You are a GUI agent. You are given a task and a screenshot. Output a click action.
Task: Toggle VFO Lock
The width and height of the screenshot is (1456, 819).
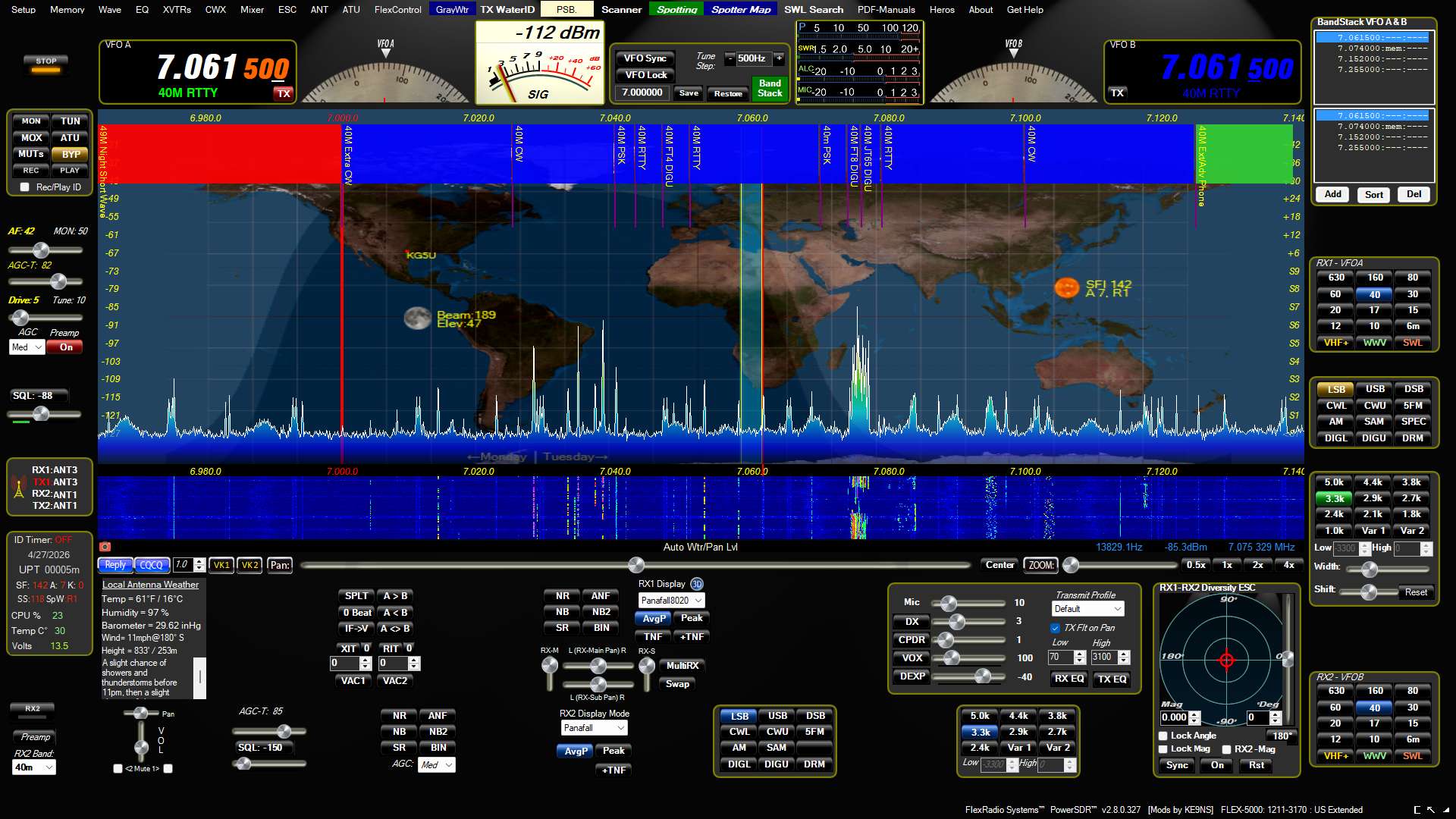[x=645, y=75]
